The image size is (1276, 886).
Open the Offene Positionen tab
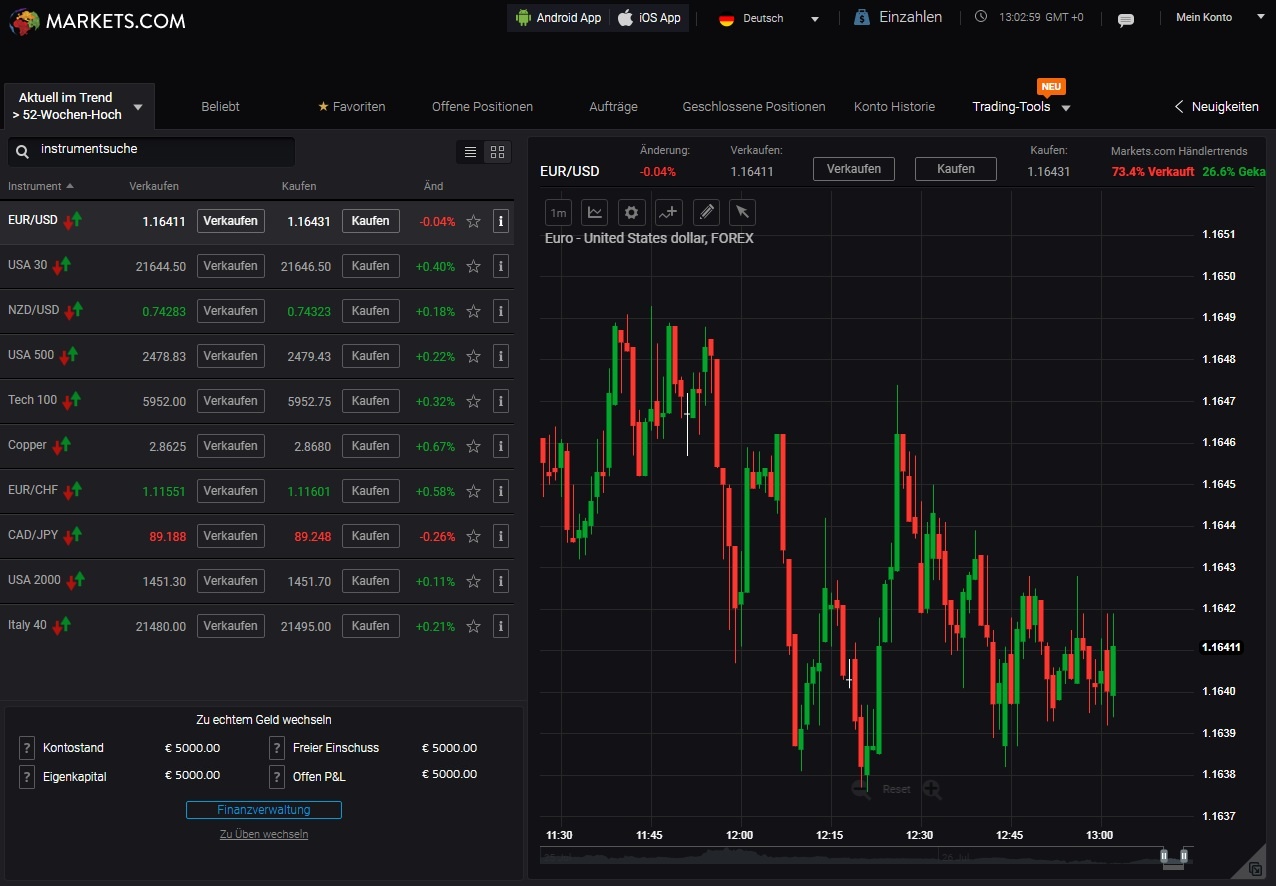482,107
